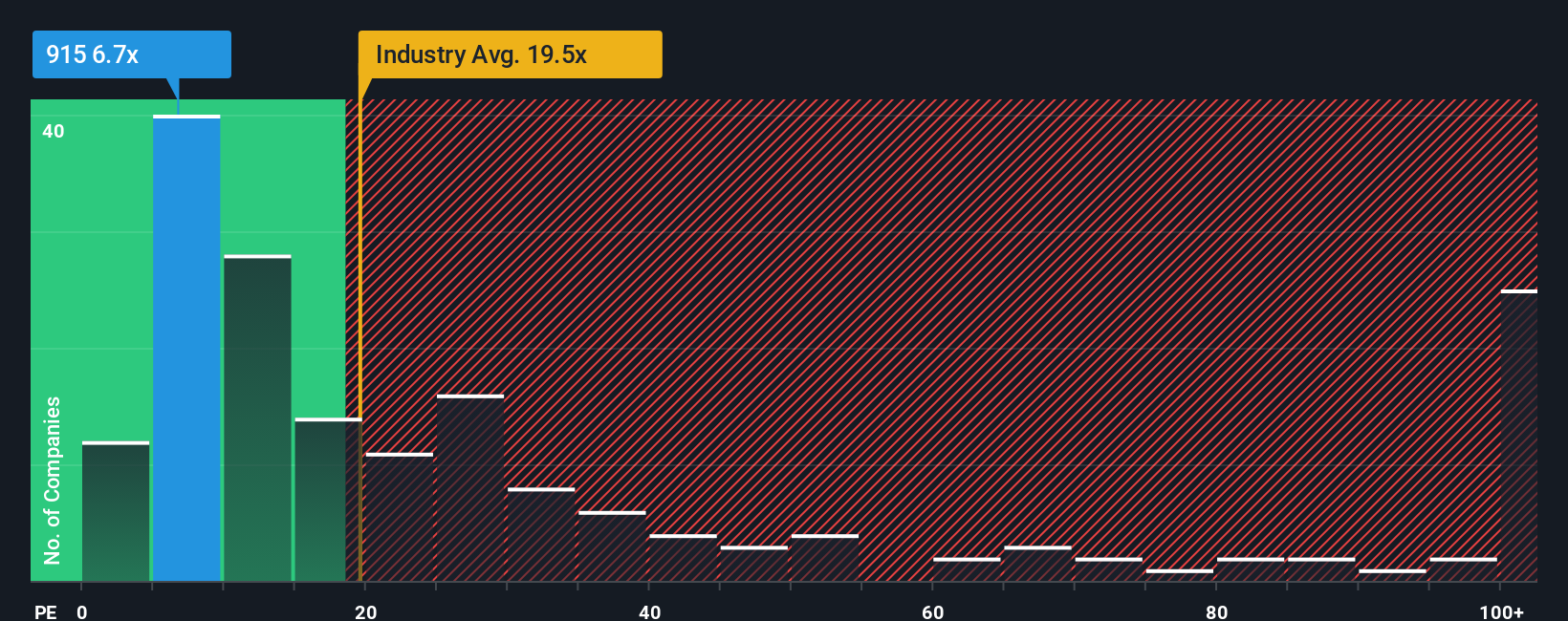Select the 100+ bar at the far right

point(1519,436)
